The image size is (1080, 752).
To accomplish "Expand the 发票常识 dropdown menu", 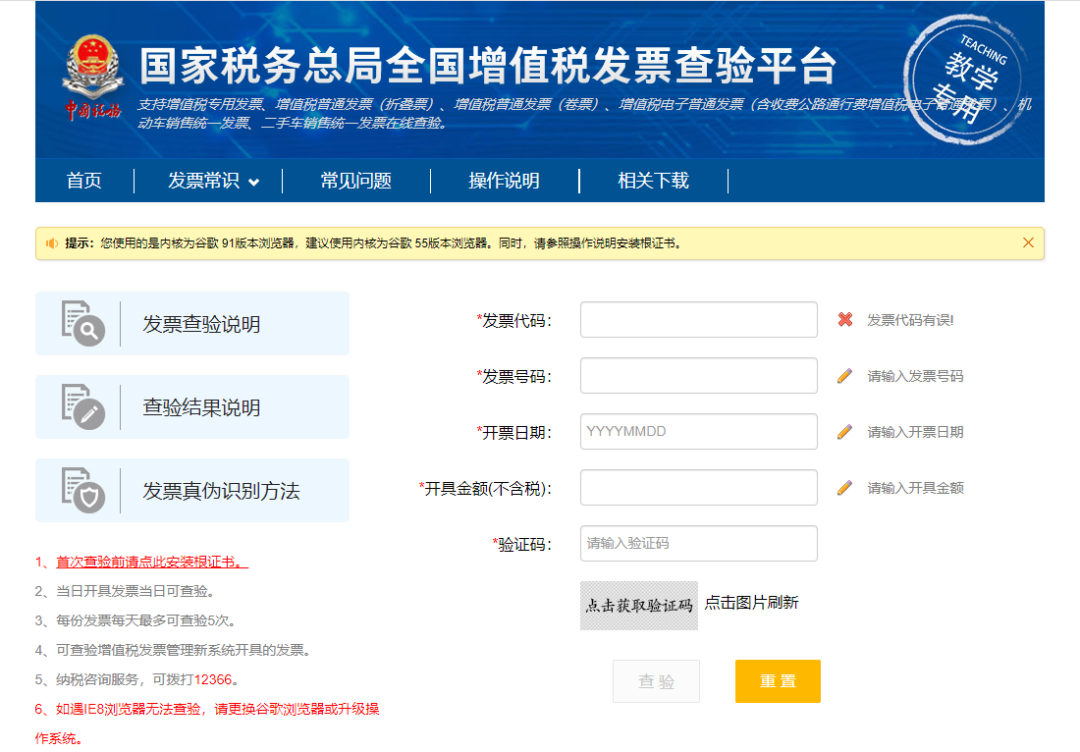I will 206,181.
